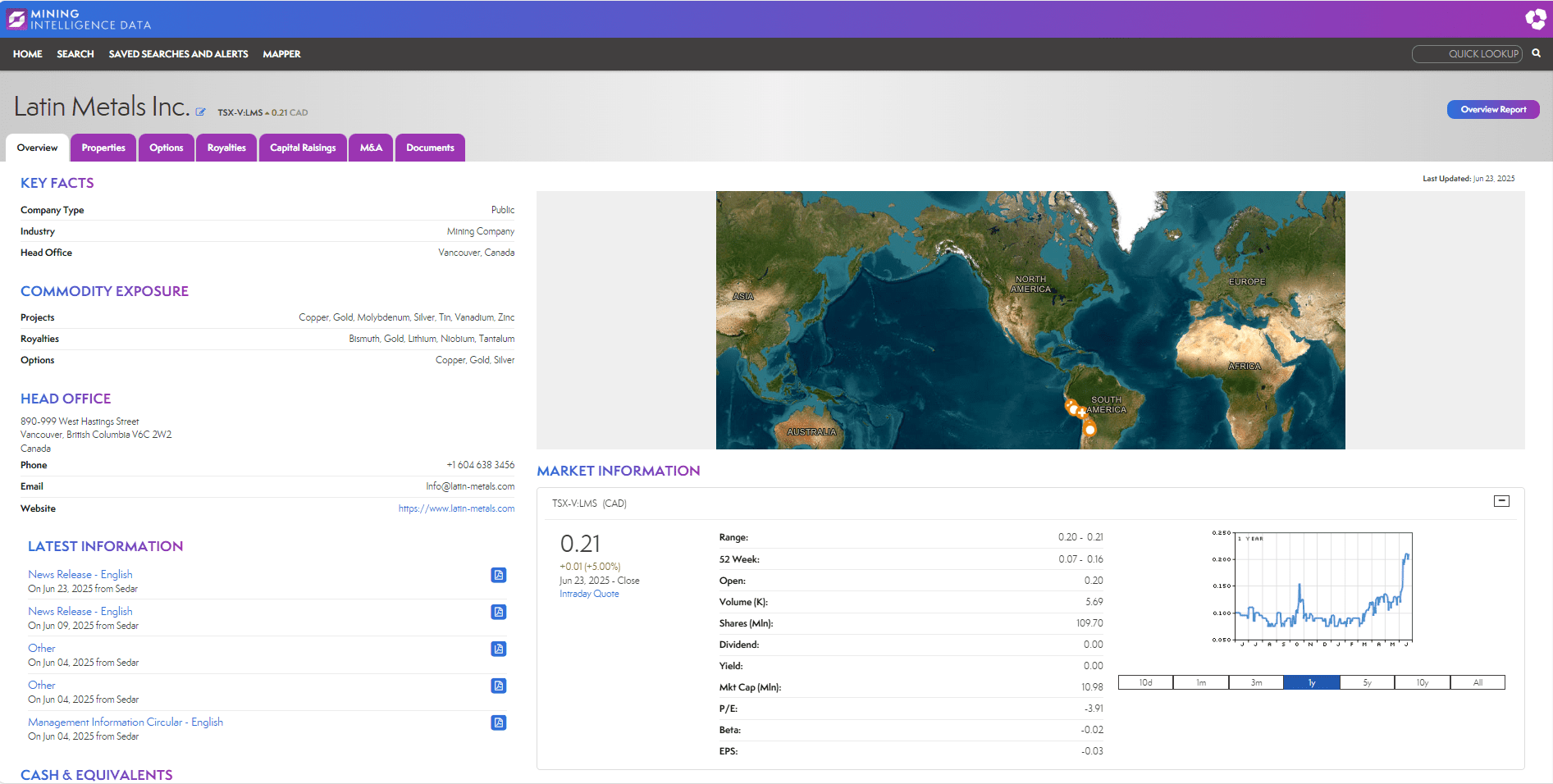Click the Royalties commodity list text

[432, 339]
